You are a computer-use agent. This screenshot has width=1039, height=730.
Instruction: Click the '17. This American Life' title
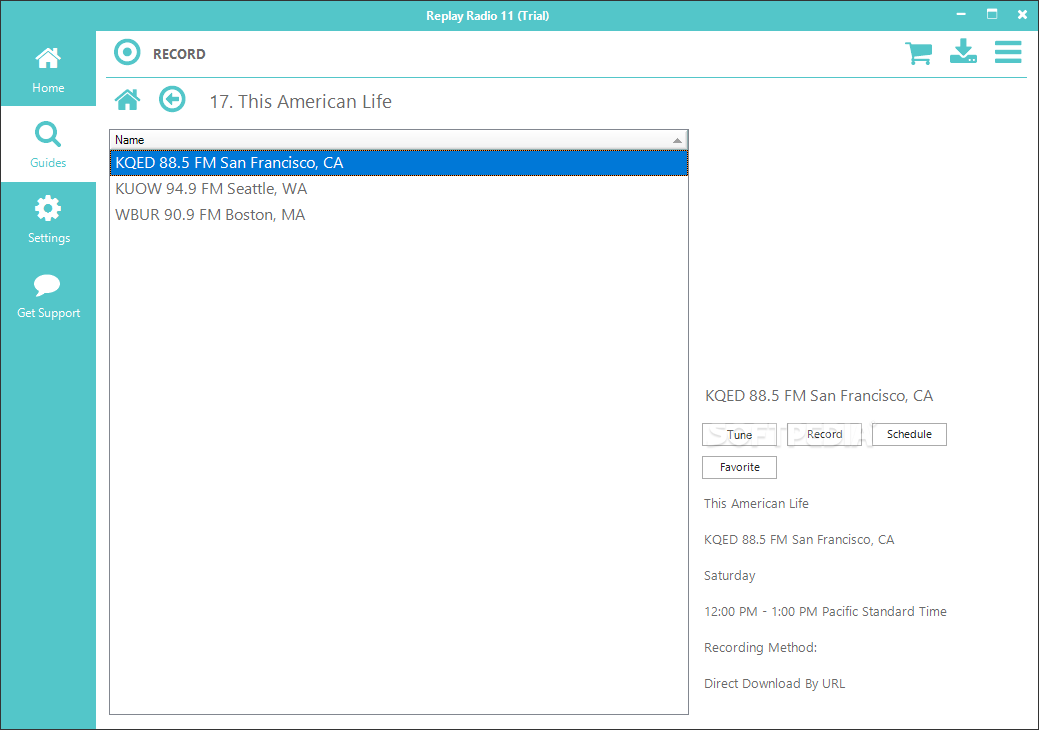pos(300,101)
